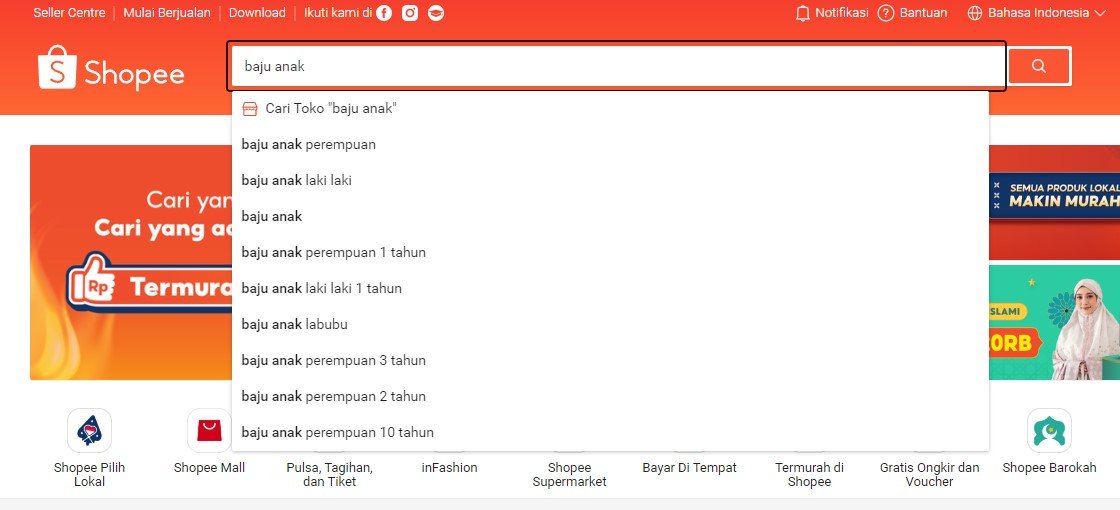Viewport: 1120px width, 510px height.
Task: Select the plain "baju anak" suggestion
Action: [x=610, y=216]
